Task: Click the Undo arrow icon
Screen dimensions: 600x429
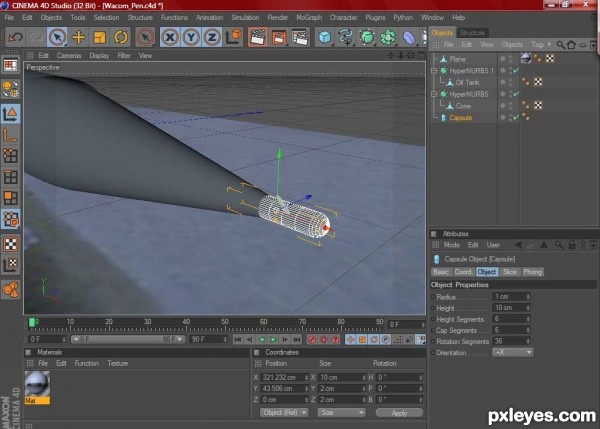Action: (x=15, y=38)
